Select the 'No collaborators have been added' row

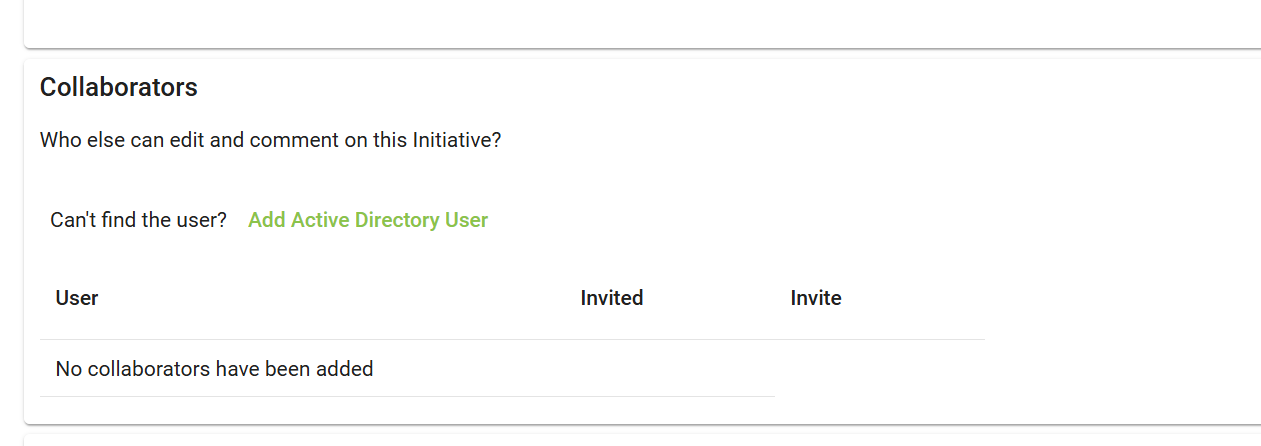[214, 369]
